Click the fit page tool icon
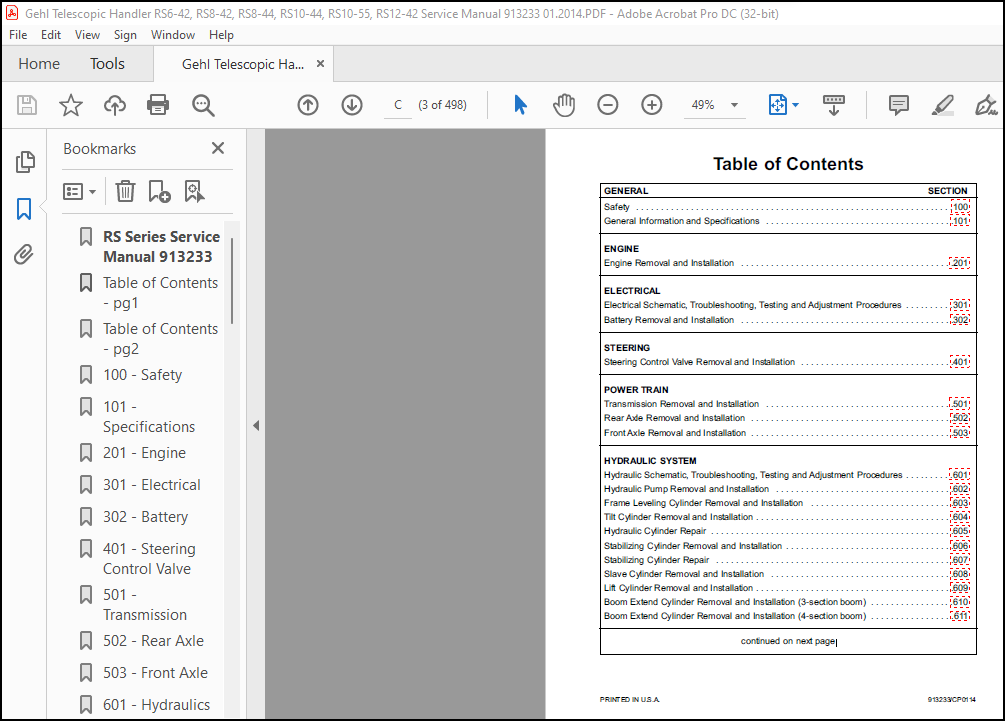This screenshot has width=1005, height=721. (777, 104)
